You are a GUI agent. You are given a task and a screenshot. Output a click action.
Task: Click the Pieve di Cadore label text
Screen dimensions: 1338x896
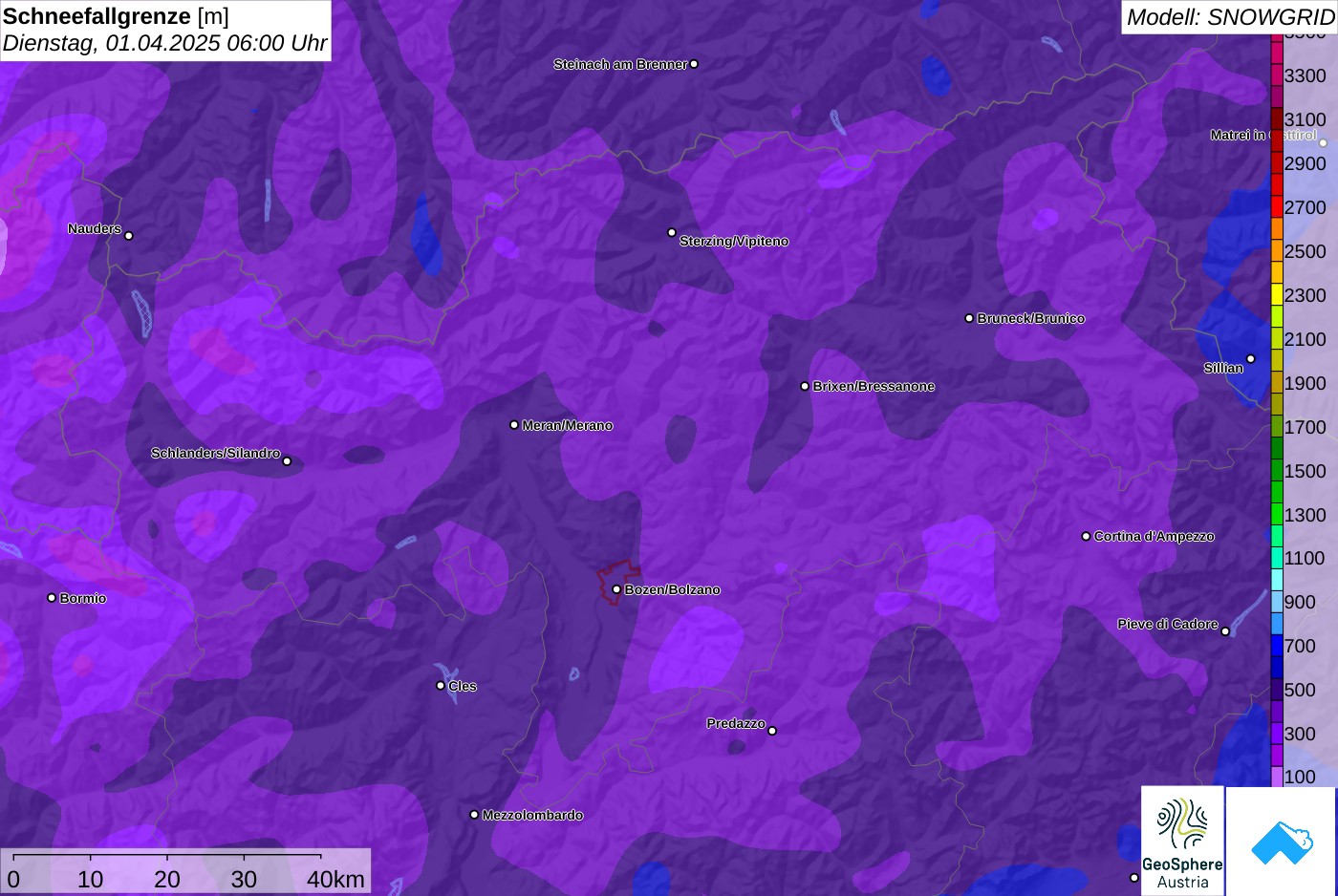coord(1168,624)
